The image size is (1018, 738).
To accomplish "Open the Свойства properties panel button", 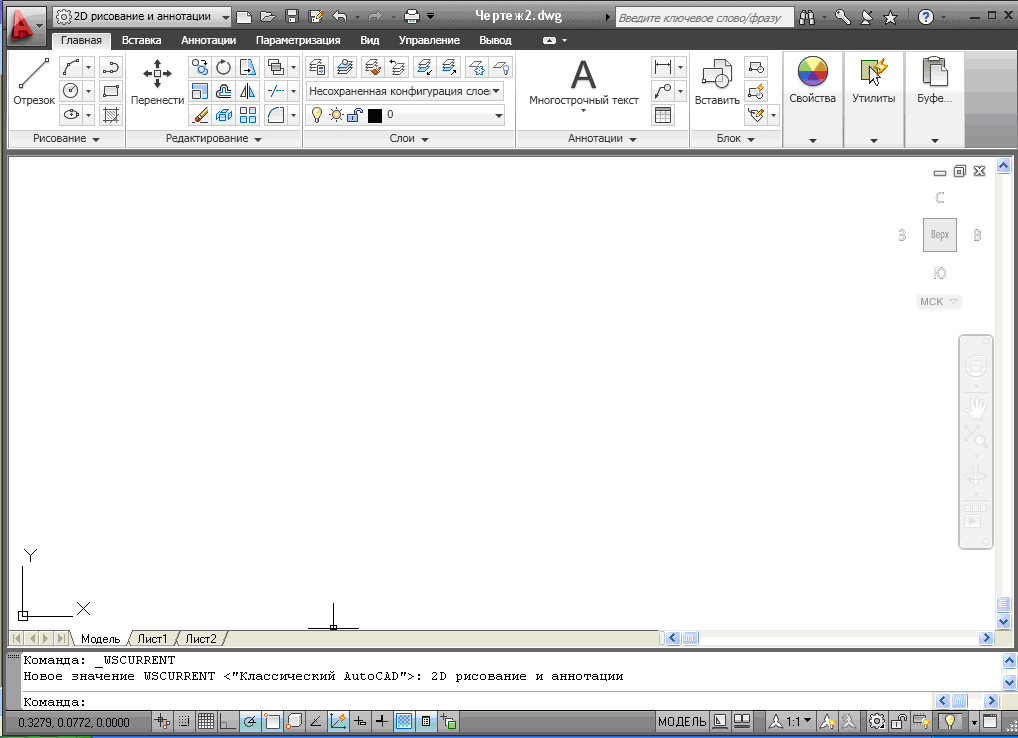I will coord(812,99).
